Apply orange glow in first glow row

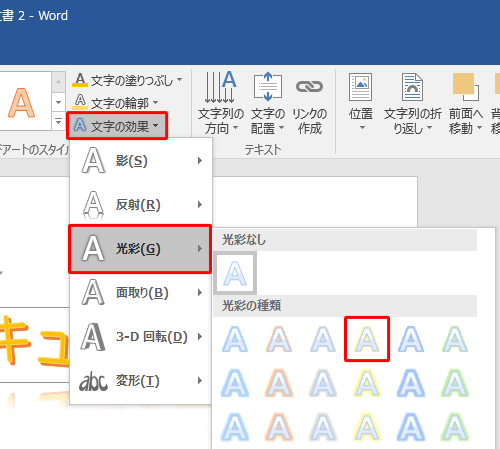click(279, 339)
